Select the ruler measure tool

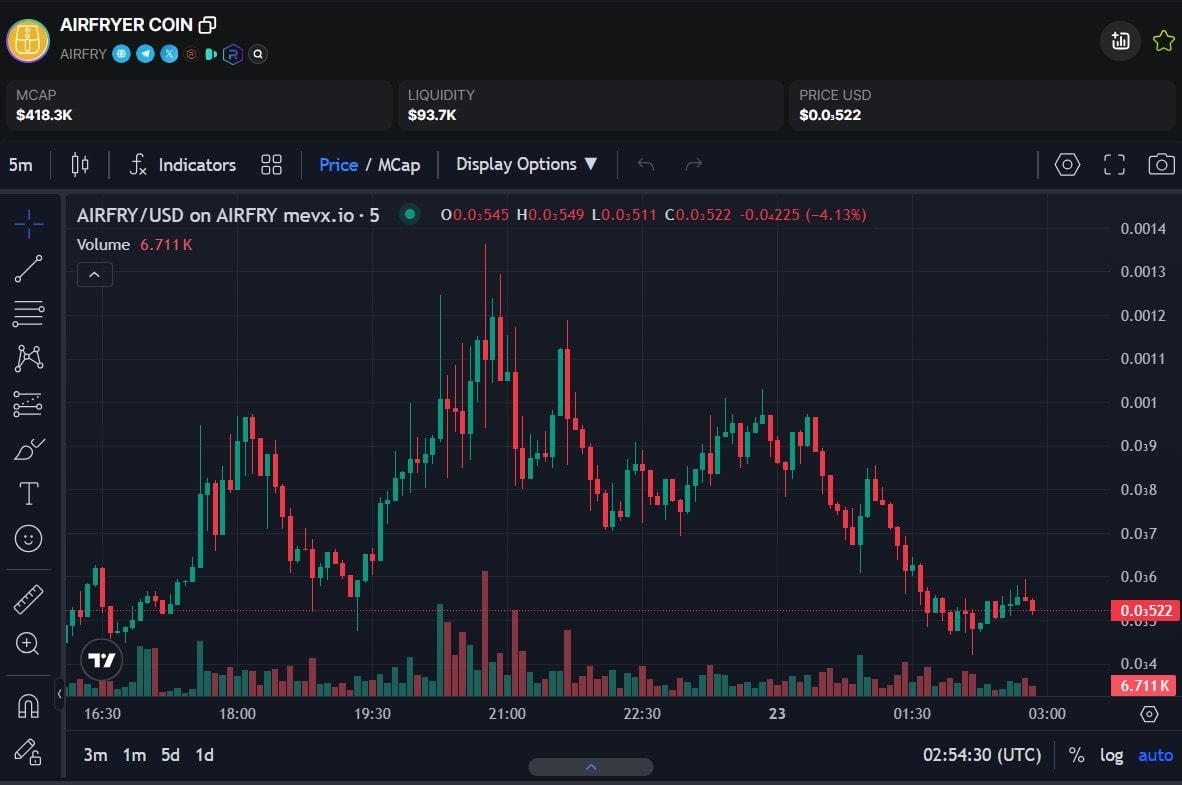pyautogui.click(x=29, y=599)
